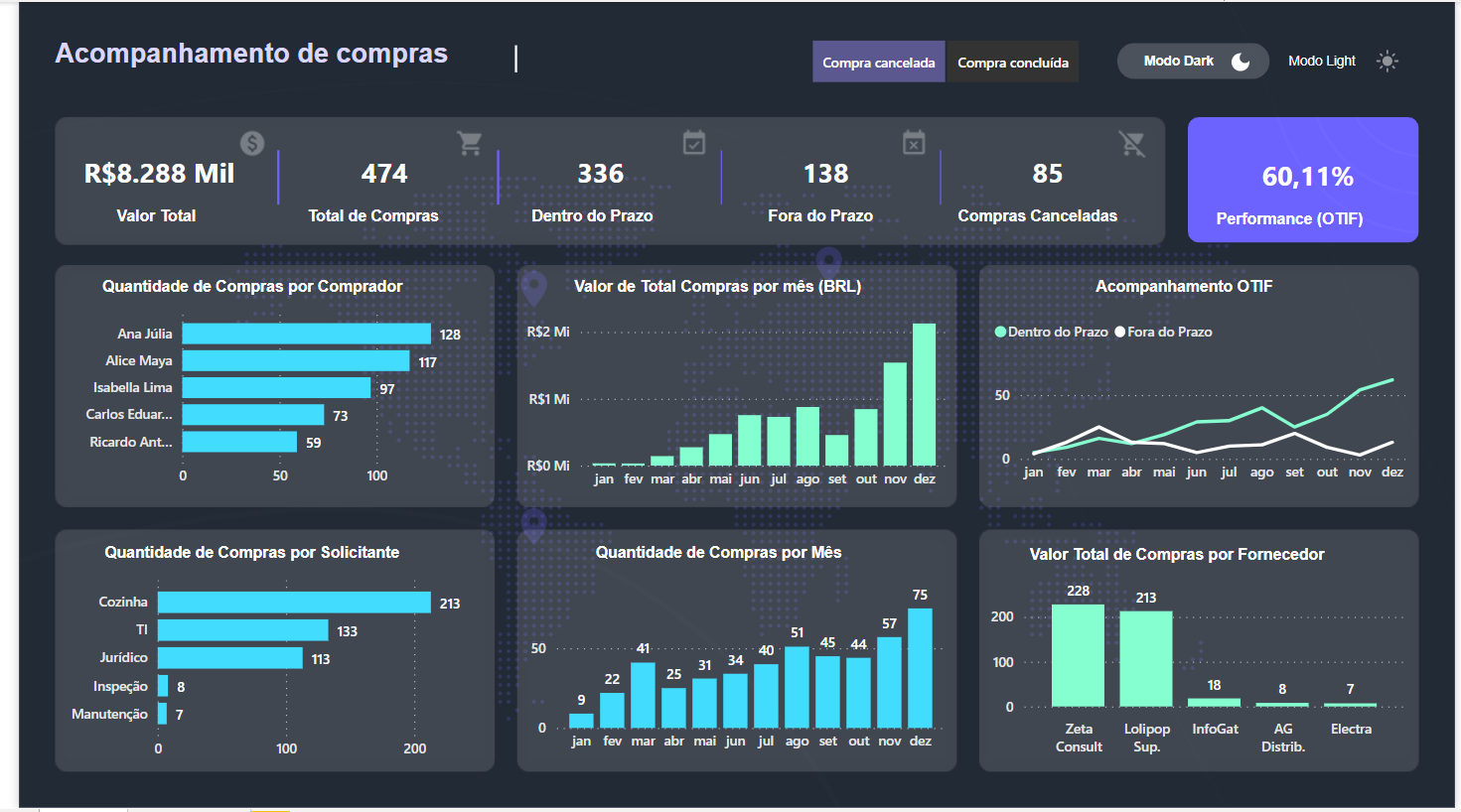Click the crossed-out cart icon above Compras Canceladas

[1132, 144]
